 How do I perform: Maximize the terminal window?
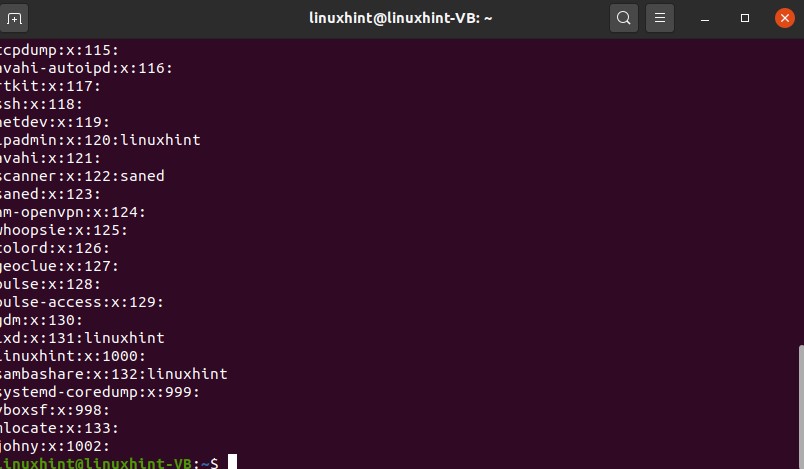(745, 18)
